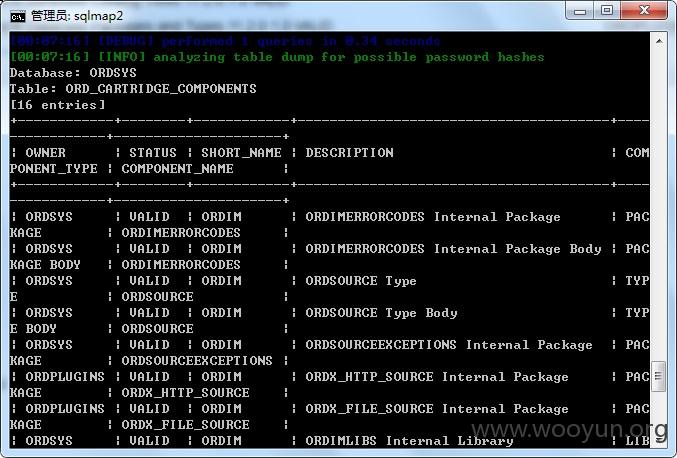Click 'ORDX_HTTP_SOURCE Internal Package' description

pos(437,377)
